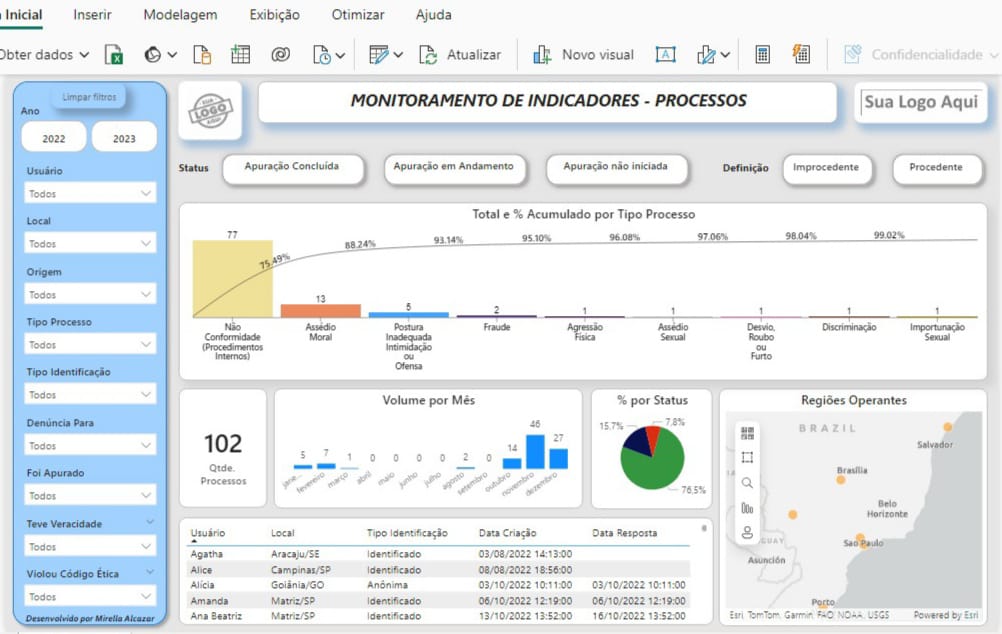Toggle the Procedente definition filter
The image size is (1002, 634).
click(x=936, y=169)
